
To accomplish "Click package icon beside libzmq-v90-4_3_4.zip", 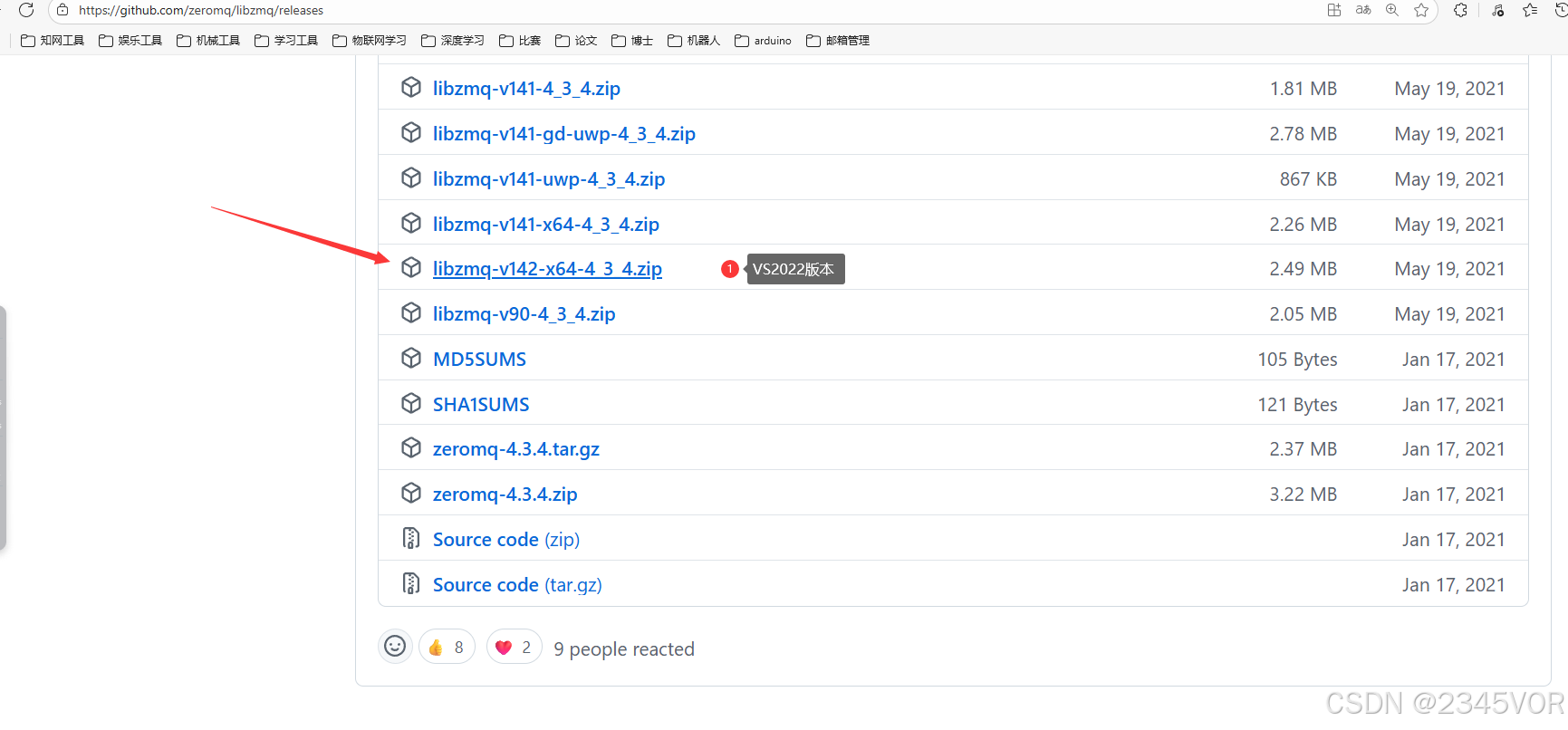I will click(x=411, y=312).
